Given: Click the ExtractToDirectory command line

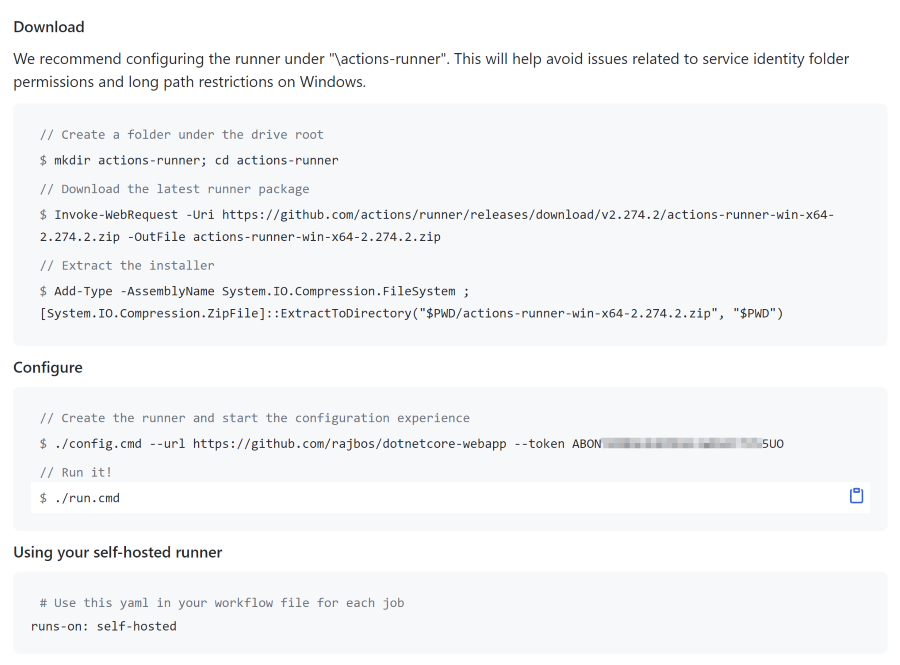Looking at the screenshot, I should [411, 313].
